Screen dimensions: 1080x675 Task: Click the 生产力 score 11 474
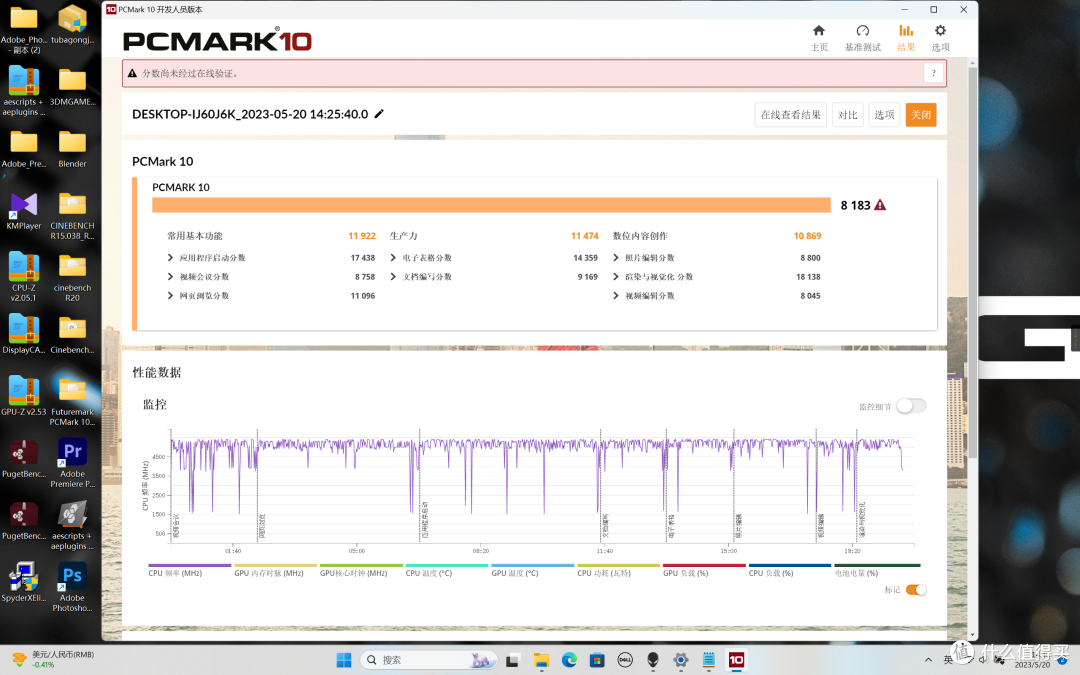point(585,236)
